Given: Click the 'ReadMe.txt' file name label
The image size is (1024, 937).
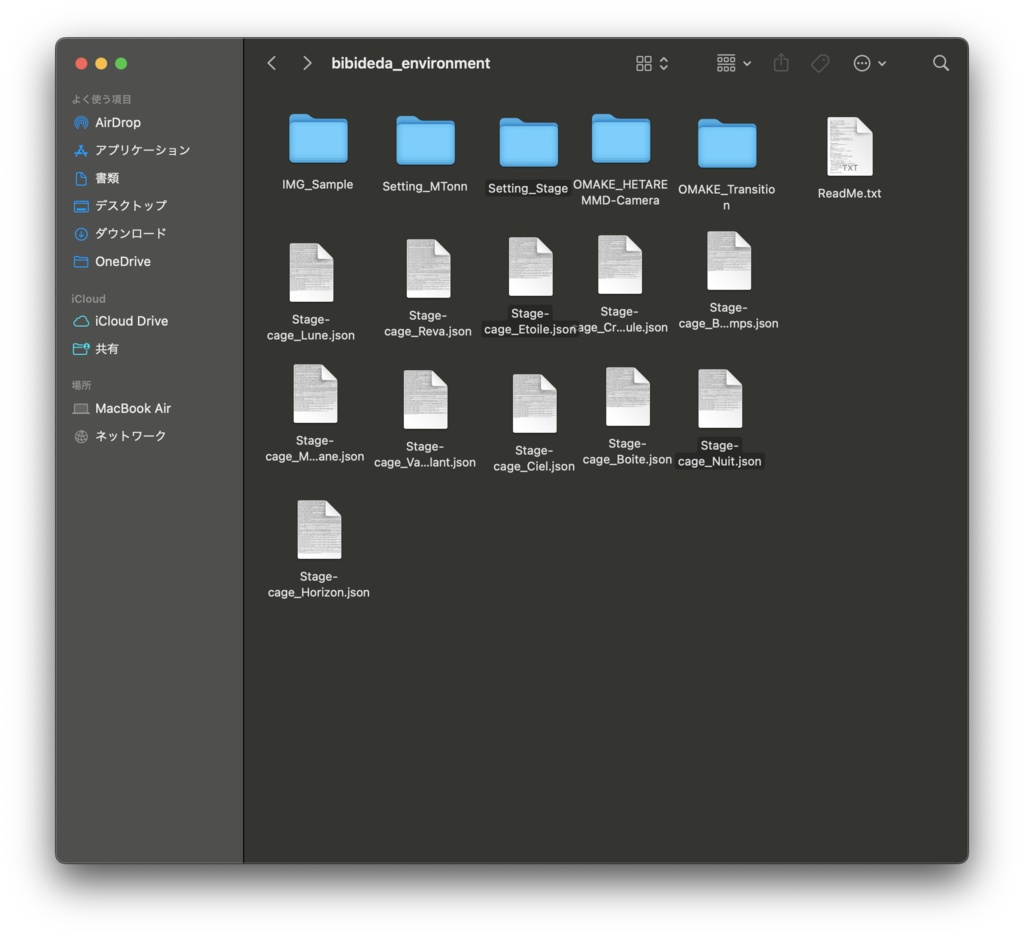Looking at the screenshot, I should click(850, 194).
